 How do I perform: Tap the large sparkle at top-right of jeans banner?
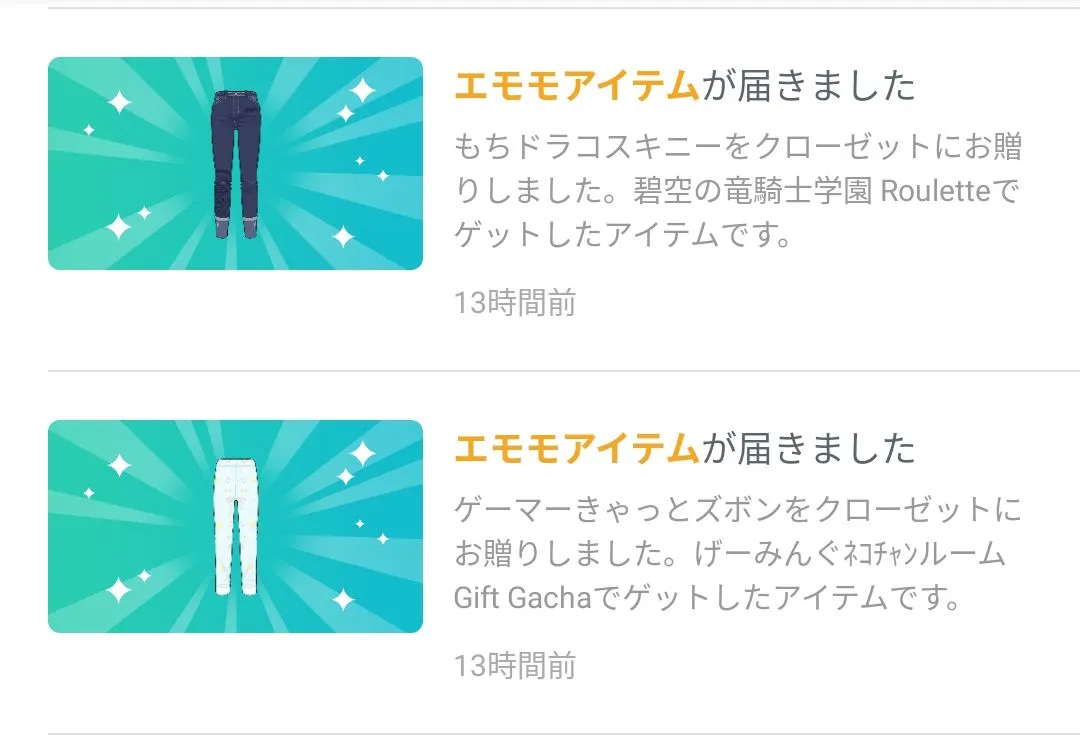tap(362, 90)
